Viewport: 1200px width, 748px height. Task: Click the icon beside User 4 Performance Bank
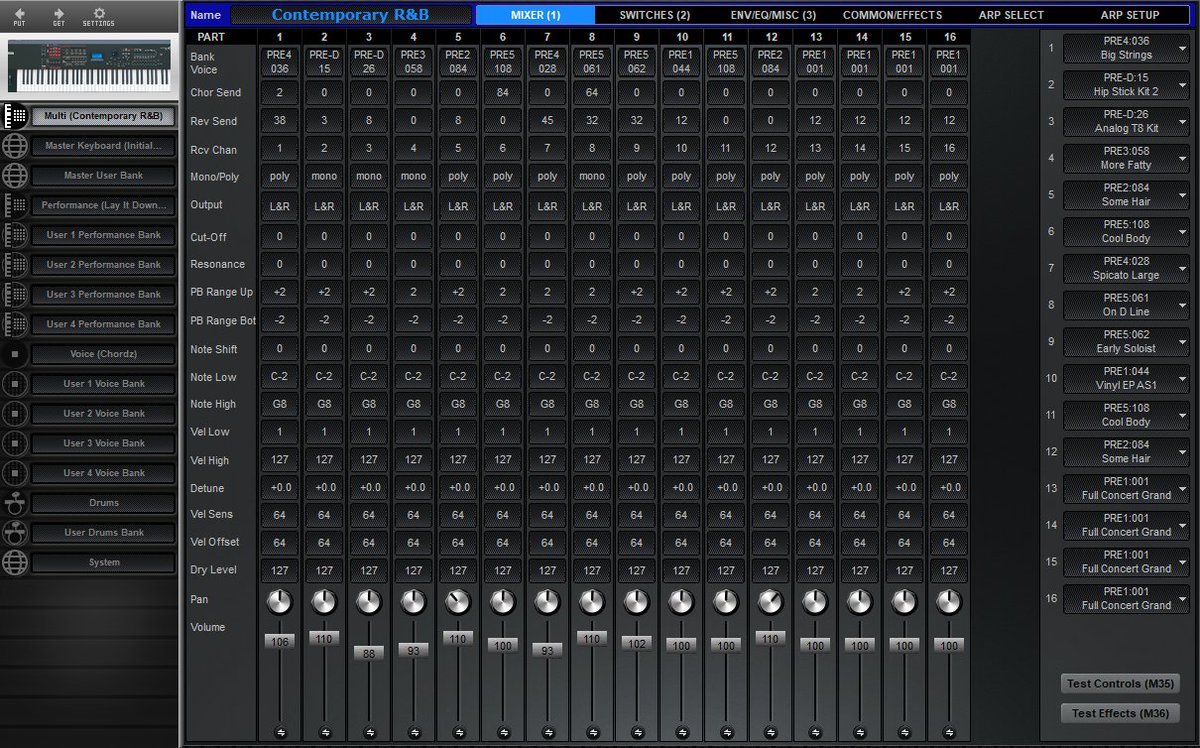(x=15, y=324)
